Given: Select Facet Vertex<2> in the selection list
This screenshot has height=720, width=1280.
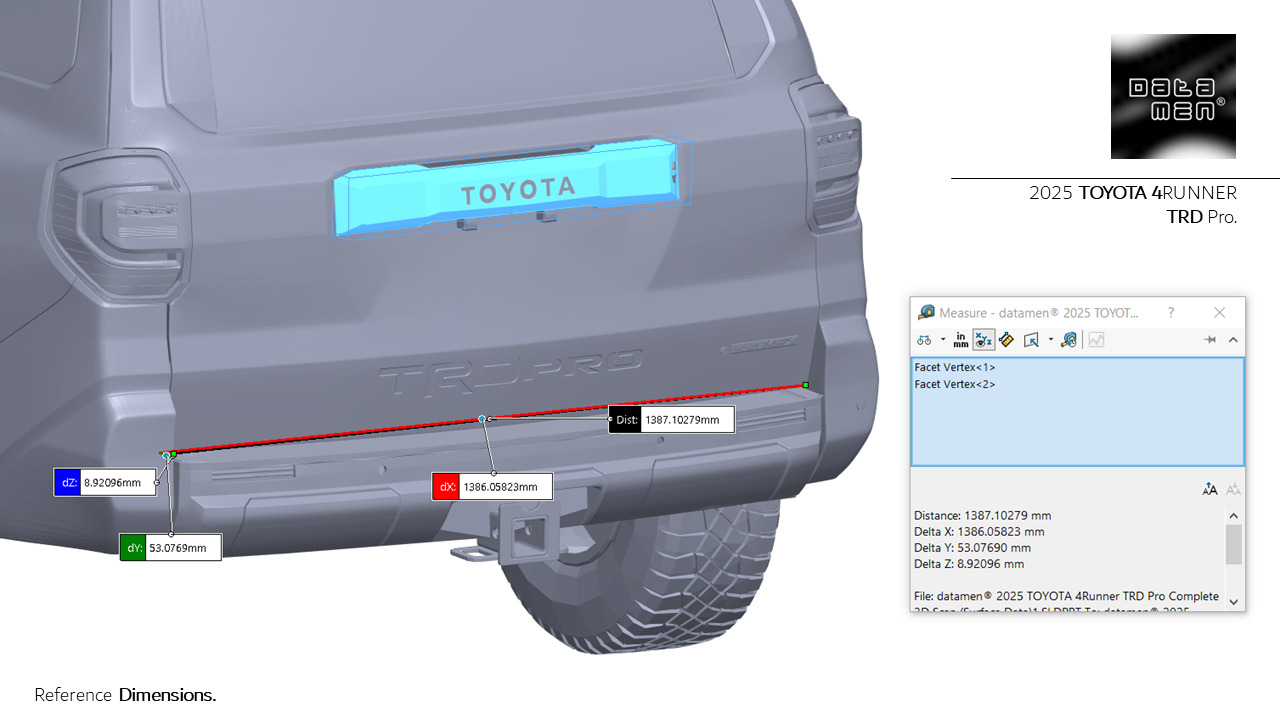Looking at the screenshot, I should pyautogui.click(x=955, y=384).
